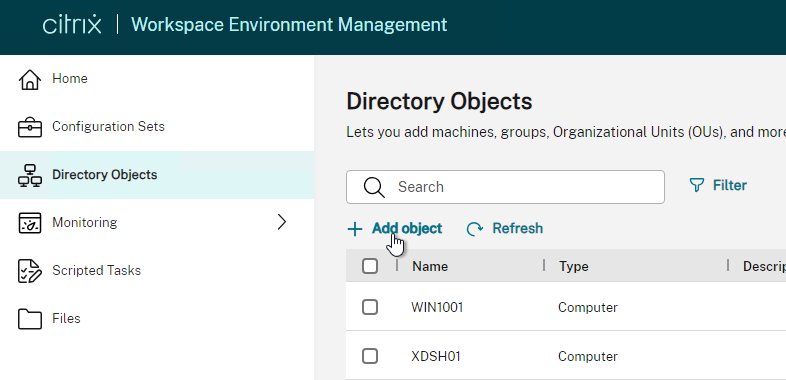Sort table by Name column header
Viewport: 786px width, 380px height.
point(430,266)
